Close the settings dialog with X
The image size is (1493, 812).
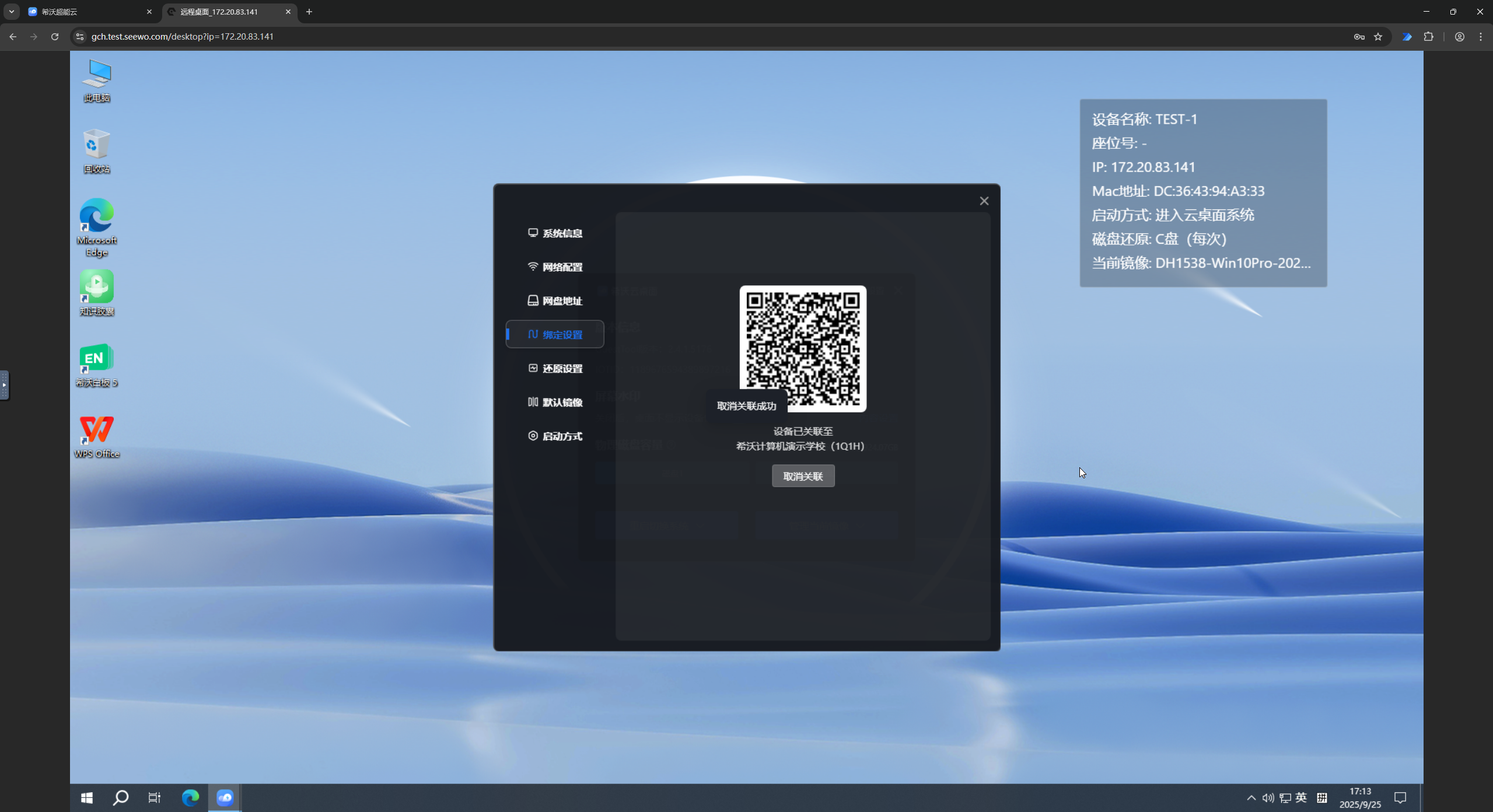(984, 201)
